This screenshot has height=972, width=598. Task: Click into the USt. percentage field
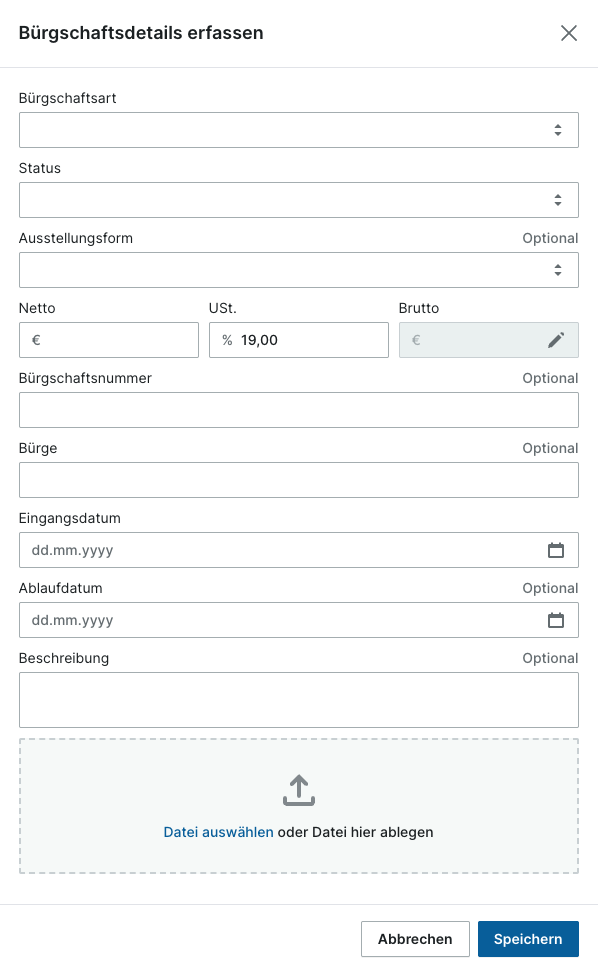coord(299,340)
